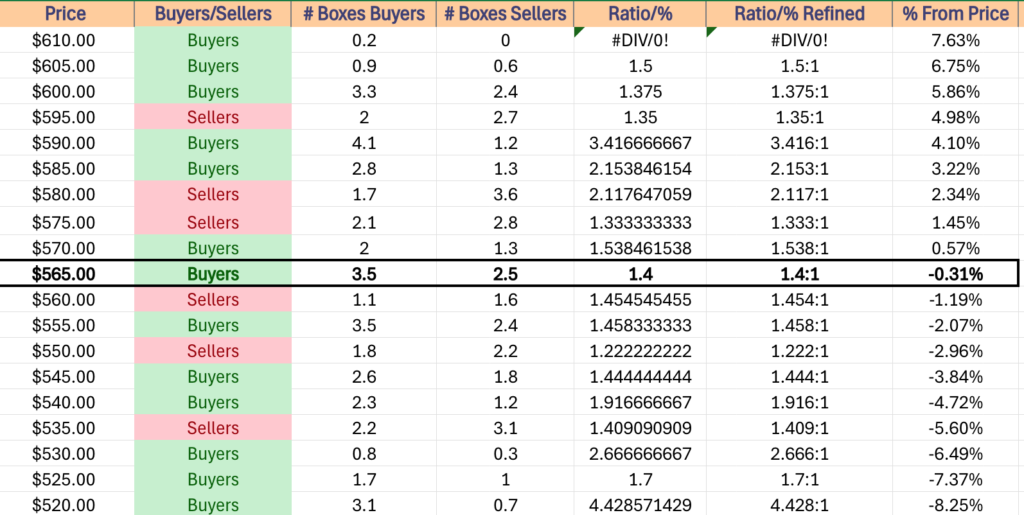This screenshot has height=515, width=1024.
Task: Click the #DIV/0! cell in Ratio/% Refined
Action: pyautogui.click(x=799, y=40)
